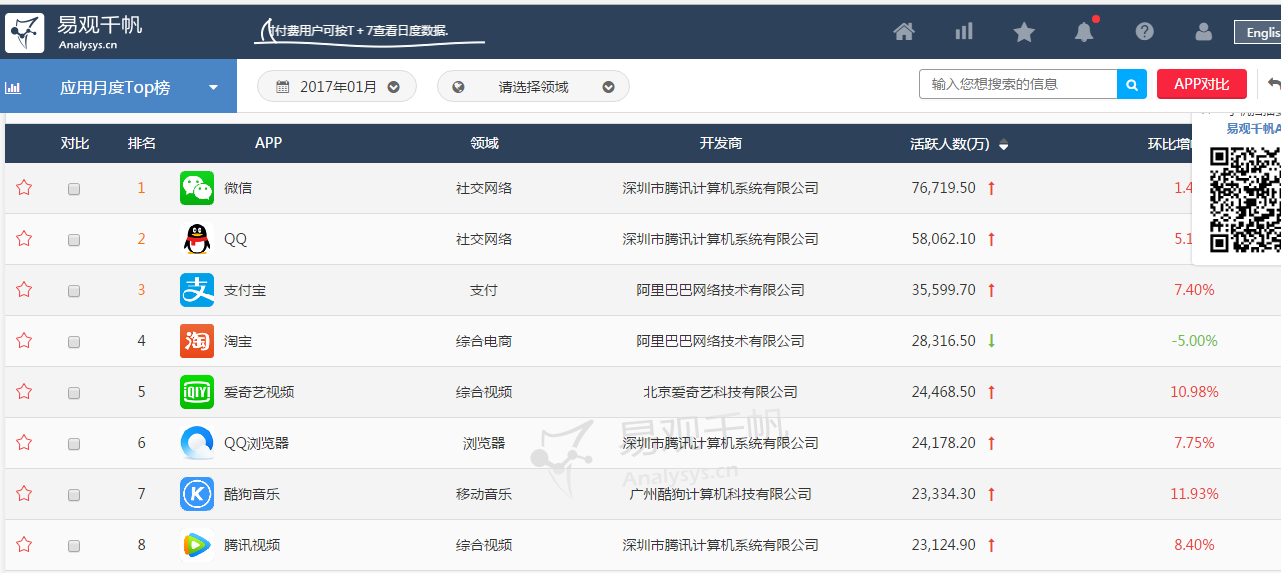Open the 请选择领域 field dropdown

point(533,87)
